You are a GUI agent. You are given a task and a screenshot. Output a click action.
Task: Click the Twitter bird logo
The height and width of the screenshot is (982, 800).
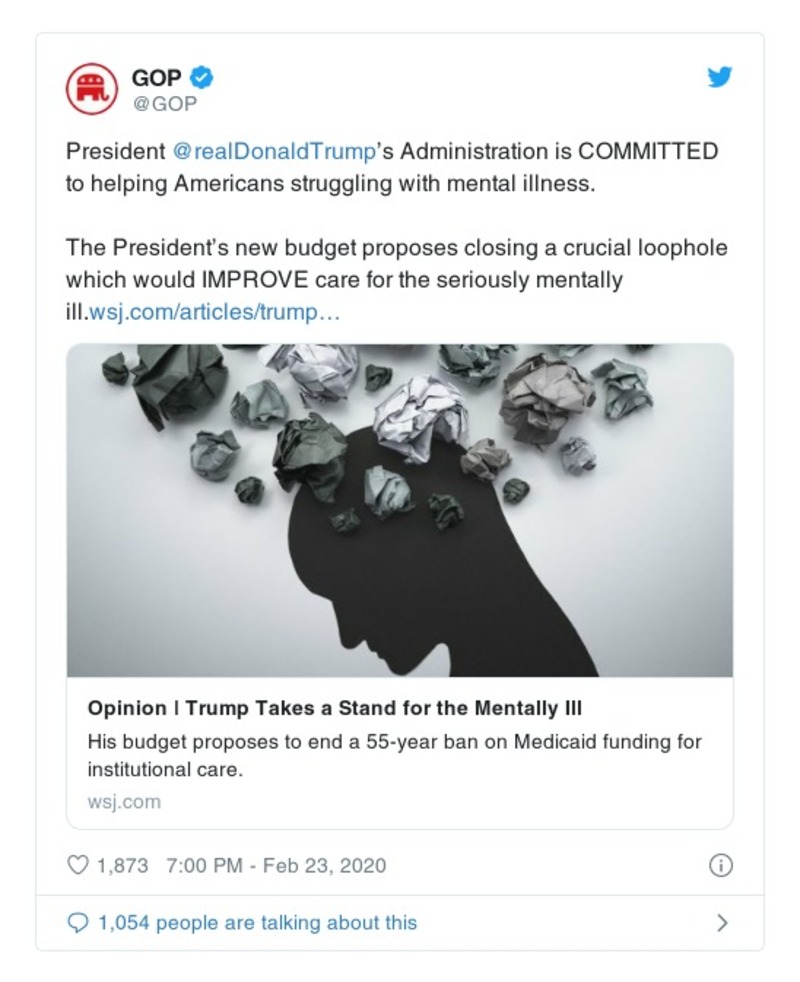(x=719, y=77)
